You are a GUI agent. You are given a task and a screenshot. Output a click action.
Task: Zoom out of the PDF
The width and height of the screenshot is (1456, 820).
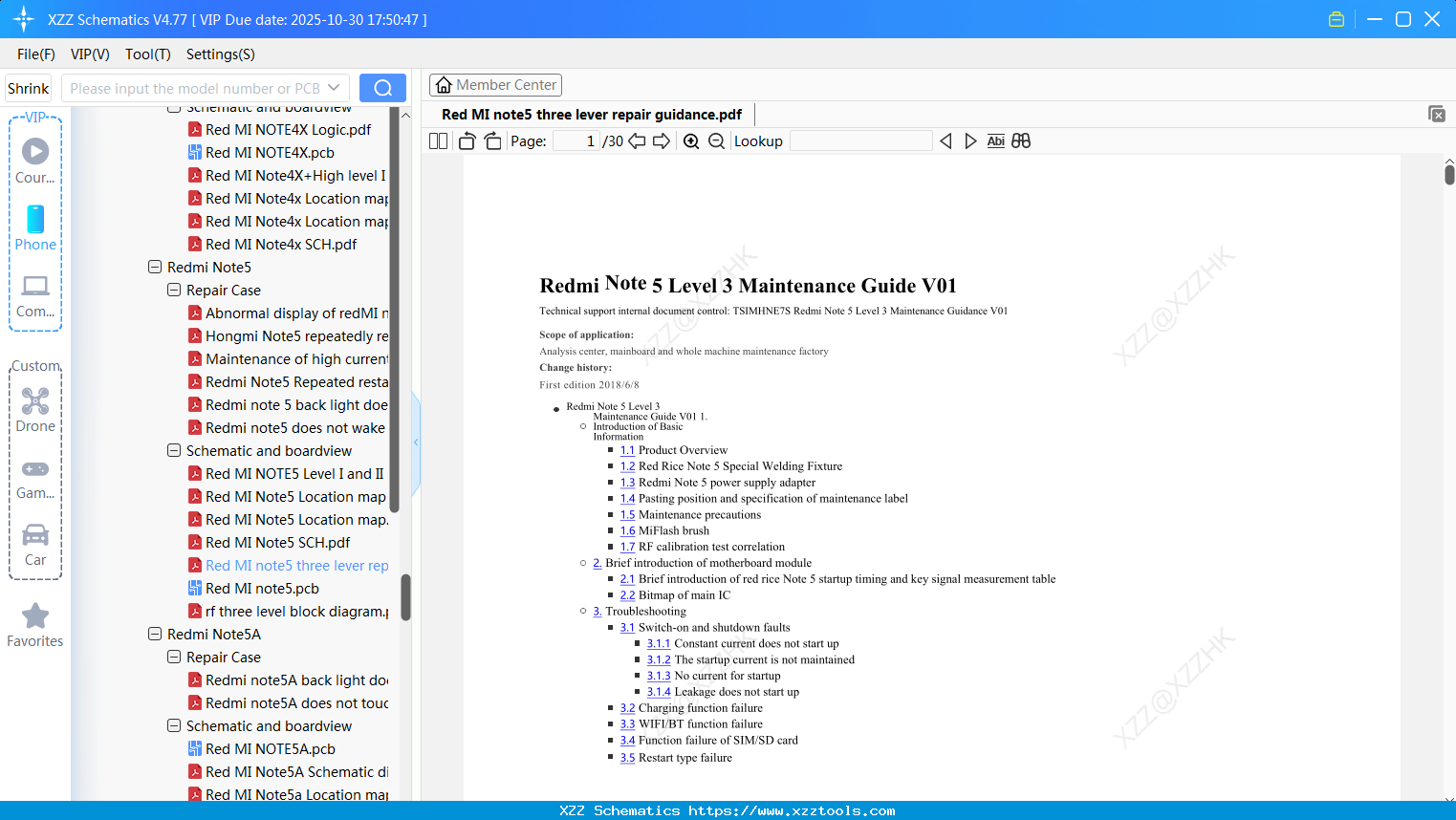716,141
